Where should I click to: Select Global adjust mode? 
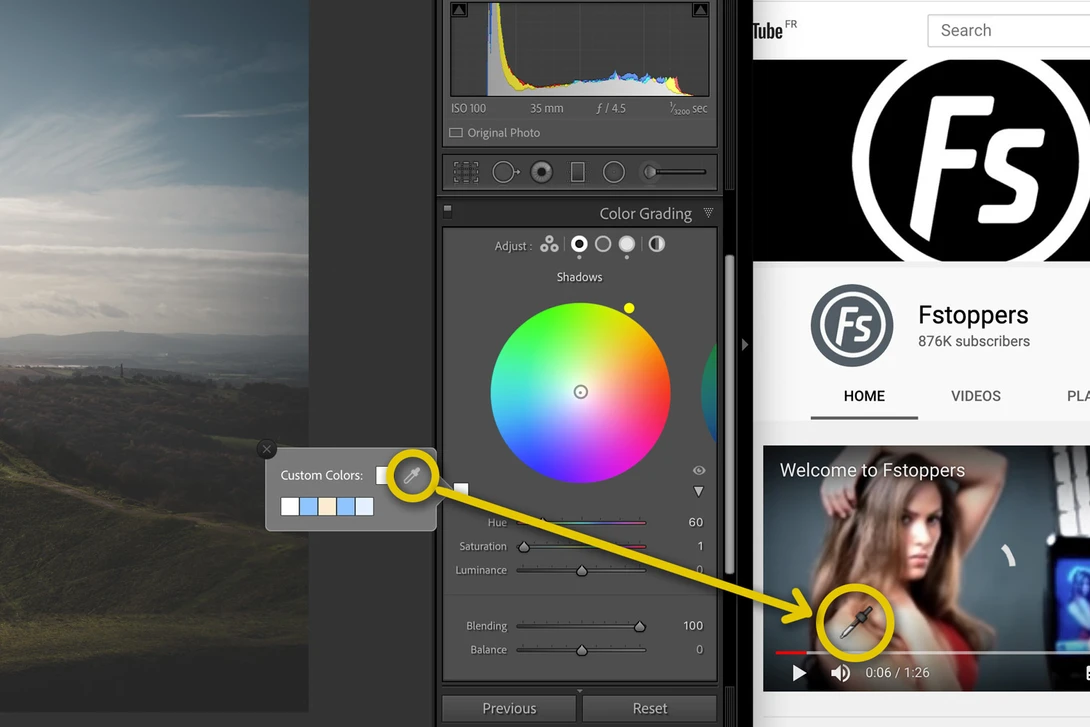(657, 244)
